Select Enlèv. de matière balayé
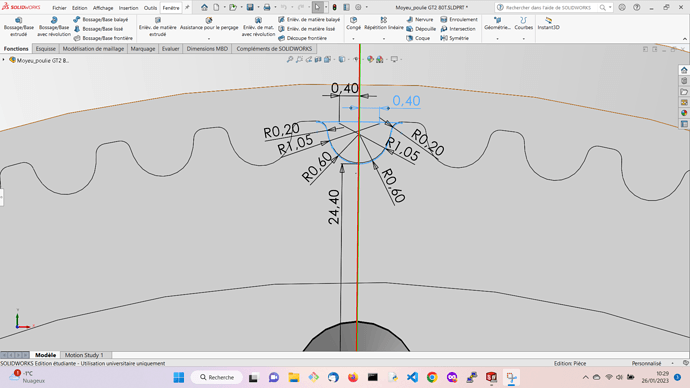The width and height of the screenshot is (690, 388). click(309, 19)
